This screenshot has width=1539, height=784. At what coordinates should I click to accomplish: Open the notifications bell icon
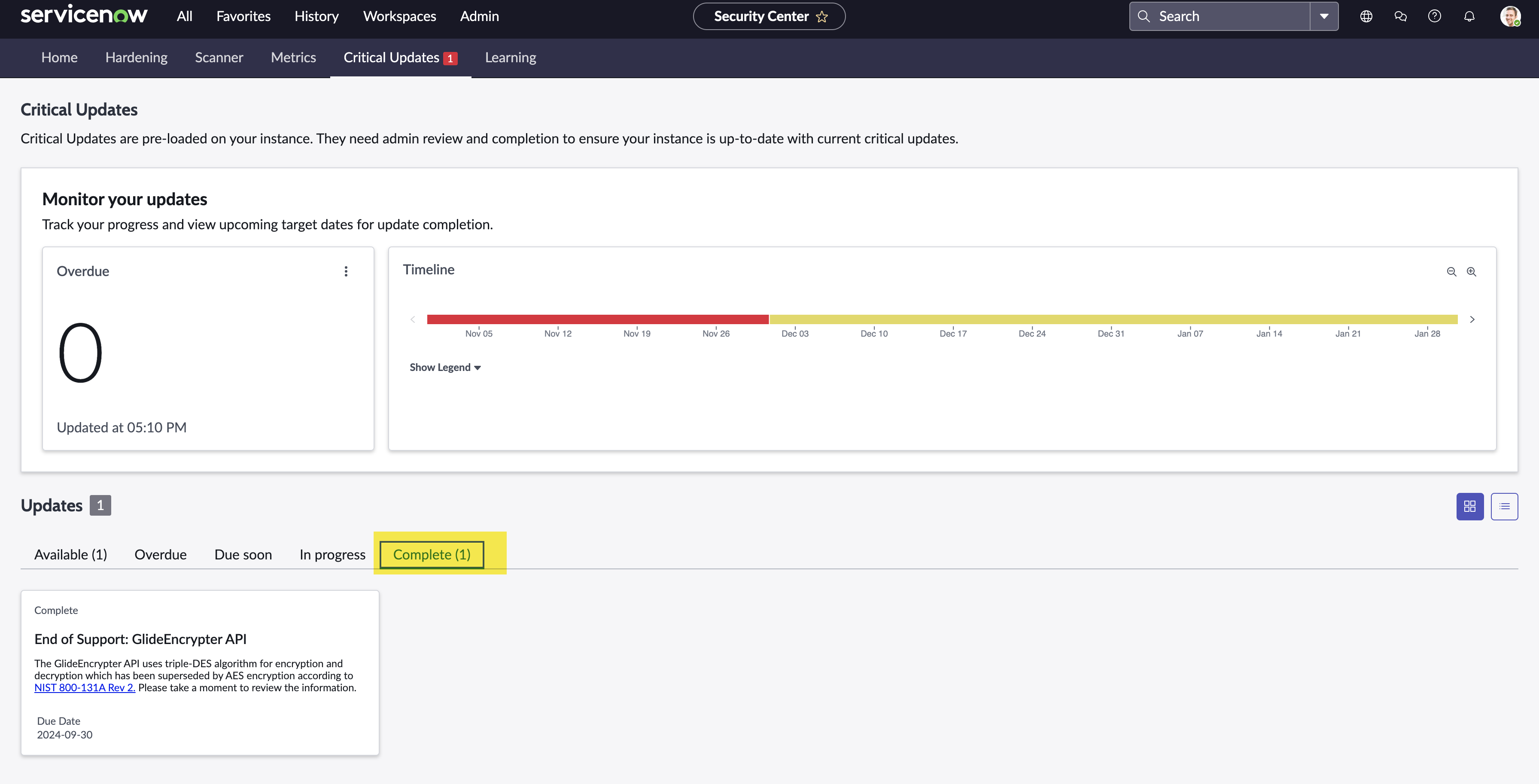(1469, 16)
